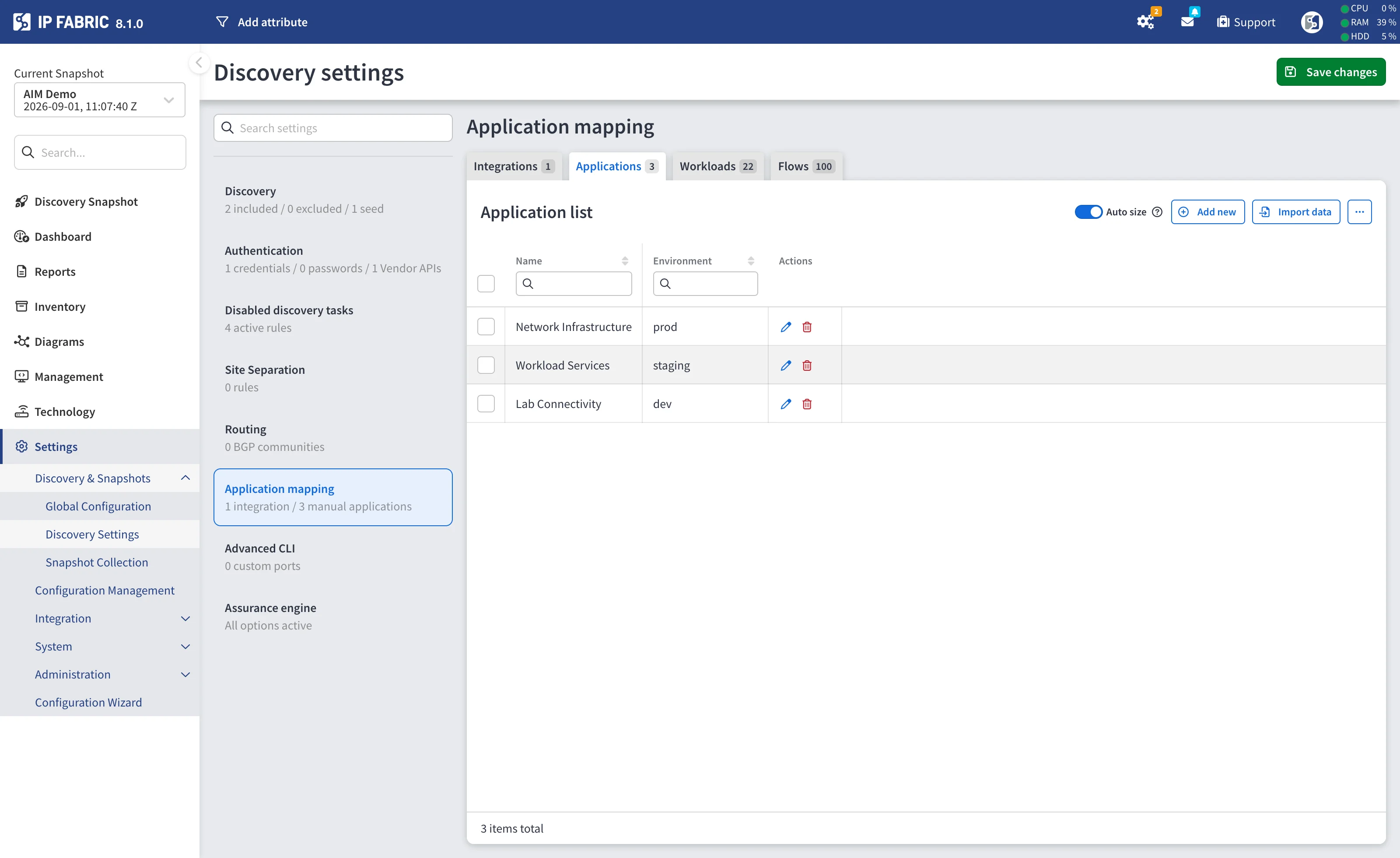Open the Disabled discovery tasks section

[333, 319]
